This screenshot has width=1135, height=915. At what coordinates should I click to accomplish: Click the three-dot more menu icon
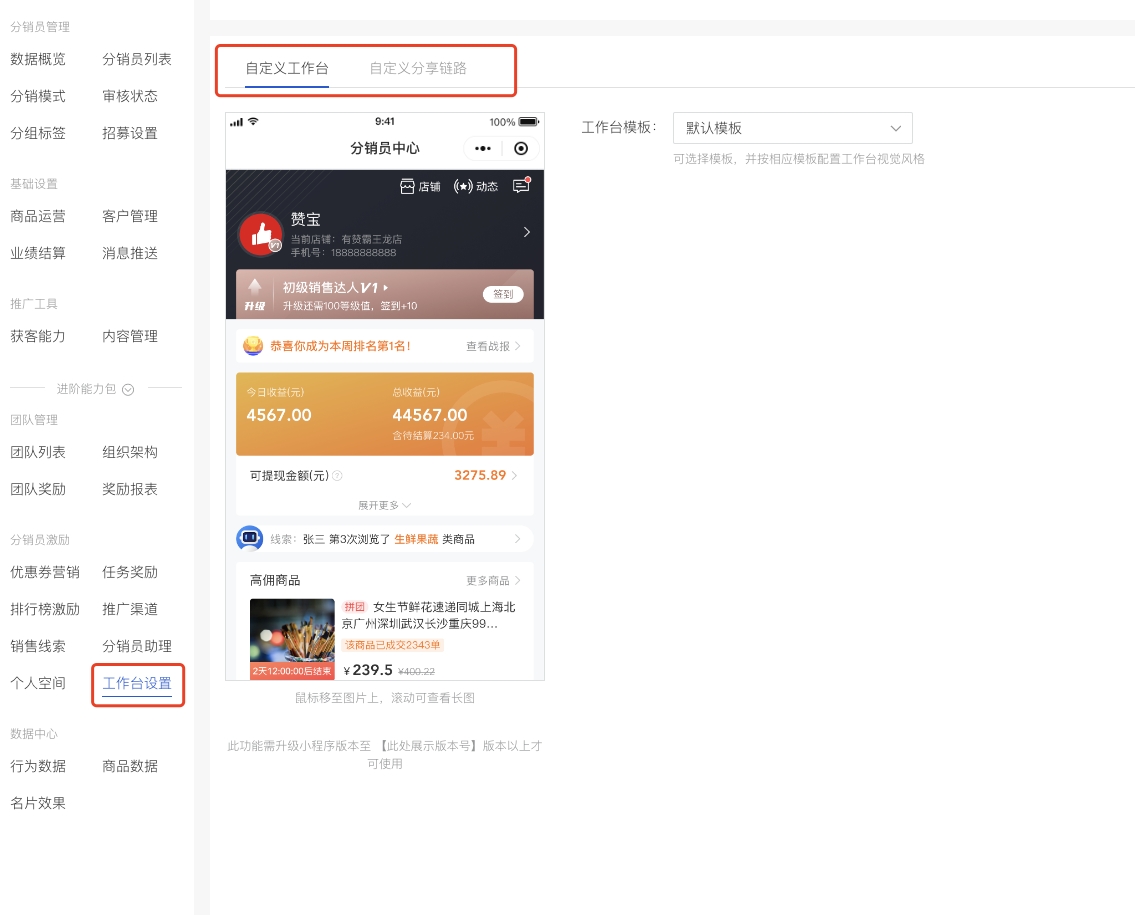[x=483, y=148]
